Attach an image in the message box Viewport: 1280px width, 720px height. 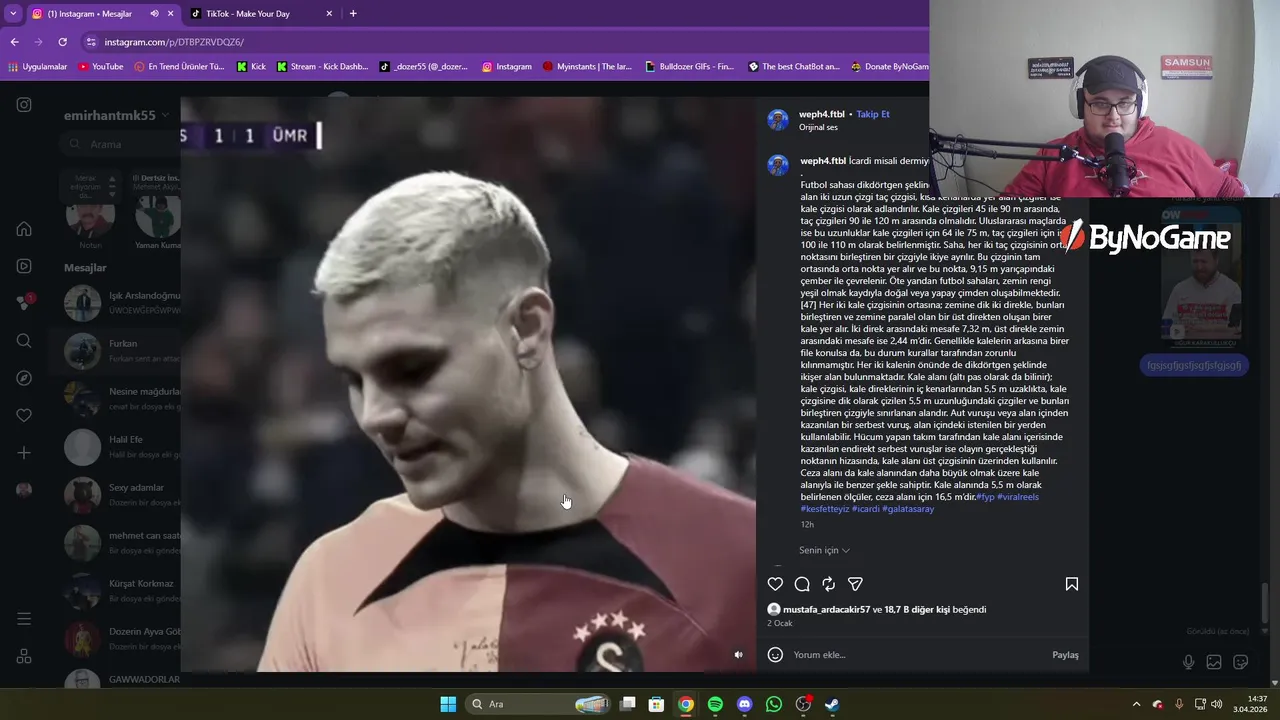coord(1214,662)
